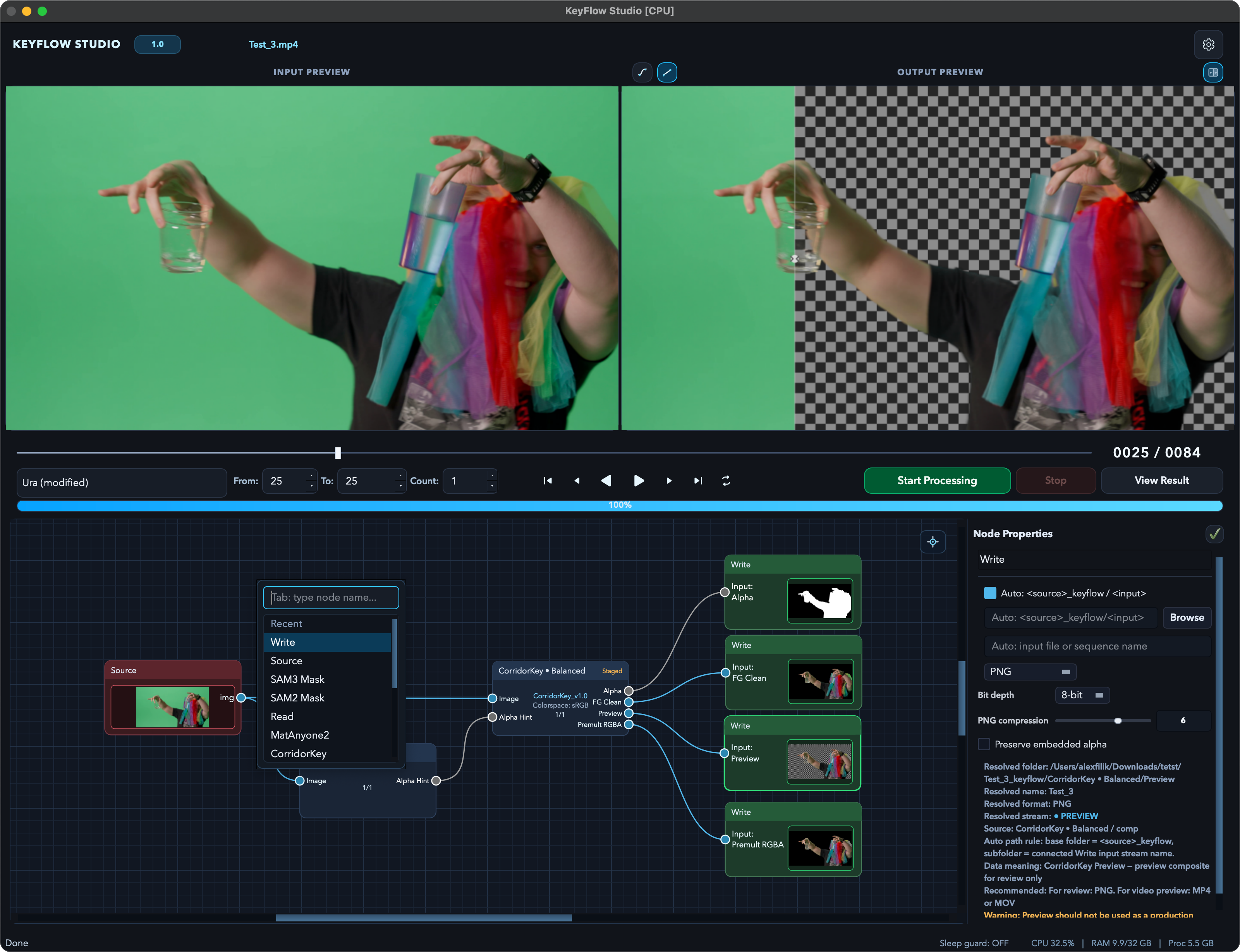Click the node graph center-view icon

click(933, 542)
